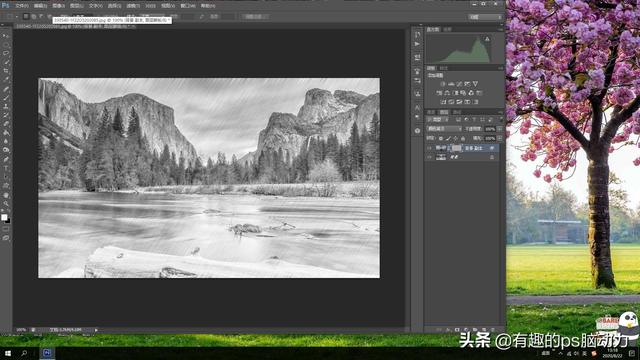Add a Brightness/Contrast adjustment
The height and width of the screenshot is (360, 640).
(x=442, y=84)
